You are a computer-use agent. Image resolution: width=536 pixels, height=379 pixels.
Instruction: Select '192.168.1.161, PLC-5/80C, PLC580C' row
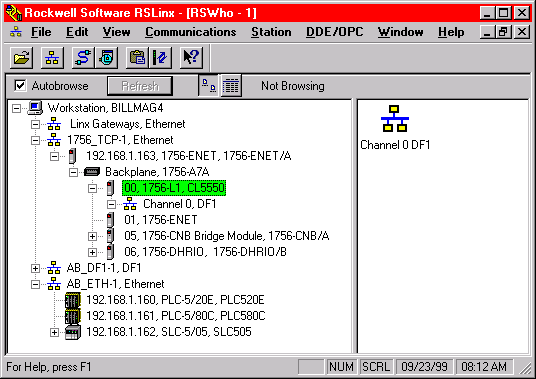[176, 316]
